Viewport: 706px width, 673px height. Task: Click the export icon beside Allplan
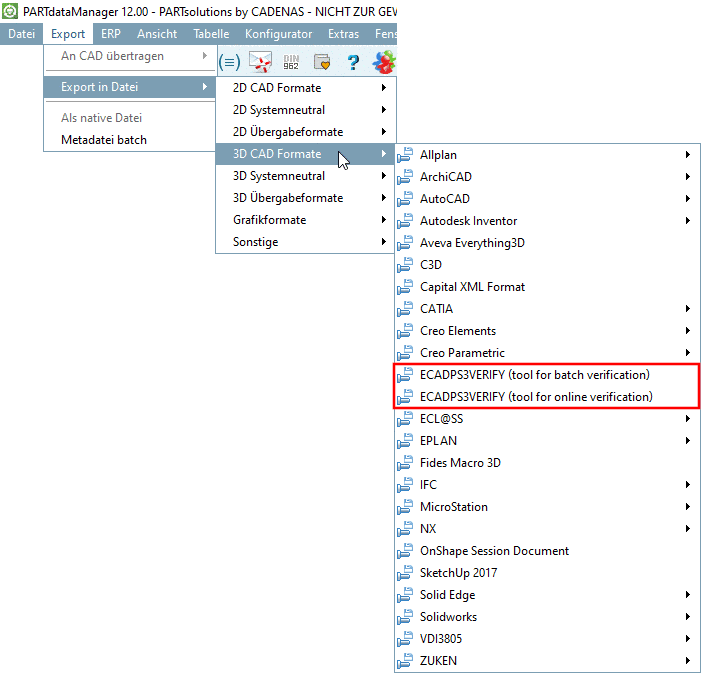click(405, 155)
